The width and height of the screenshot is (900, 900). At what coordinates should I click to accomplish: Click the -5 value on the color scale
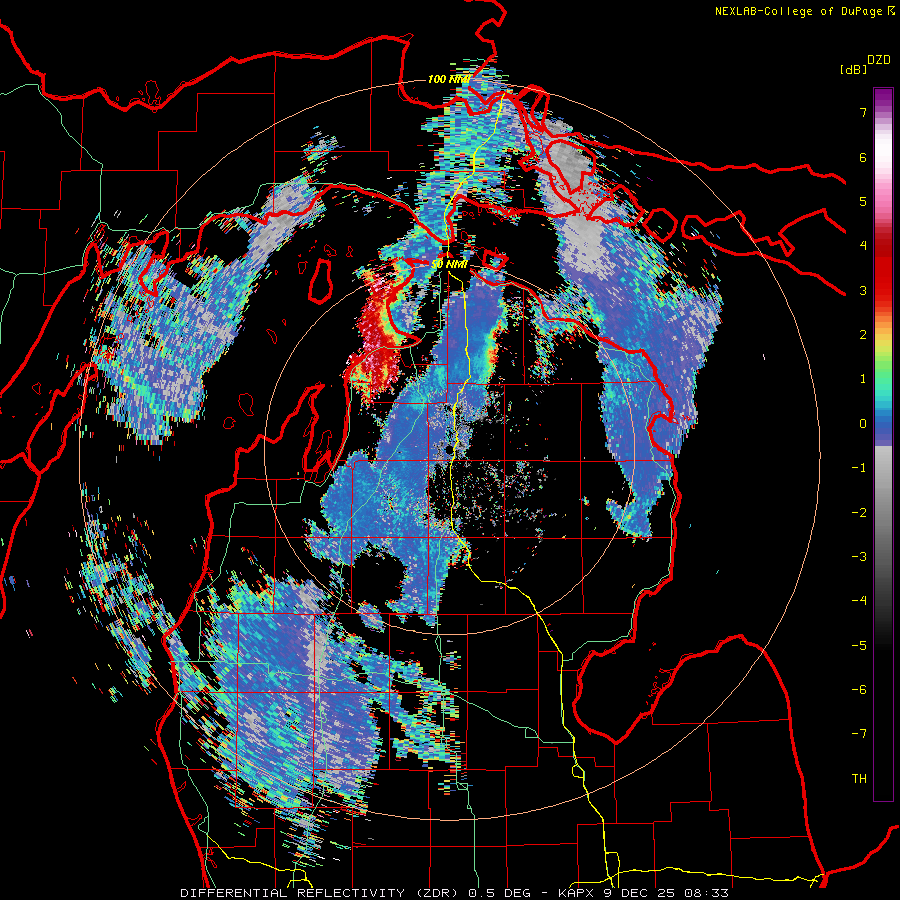pos(859,646)
